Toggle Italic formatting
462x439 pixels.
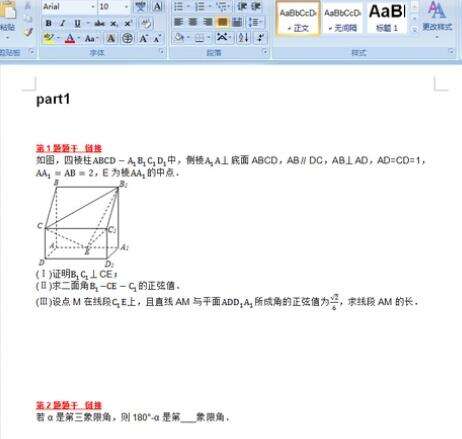coord(63,23)
